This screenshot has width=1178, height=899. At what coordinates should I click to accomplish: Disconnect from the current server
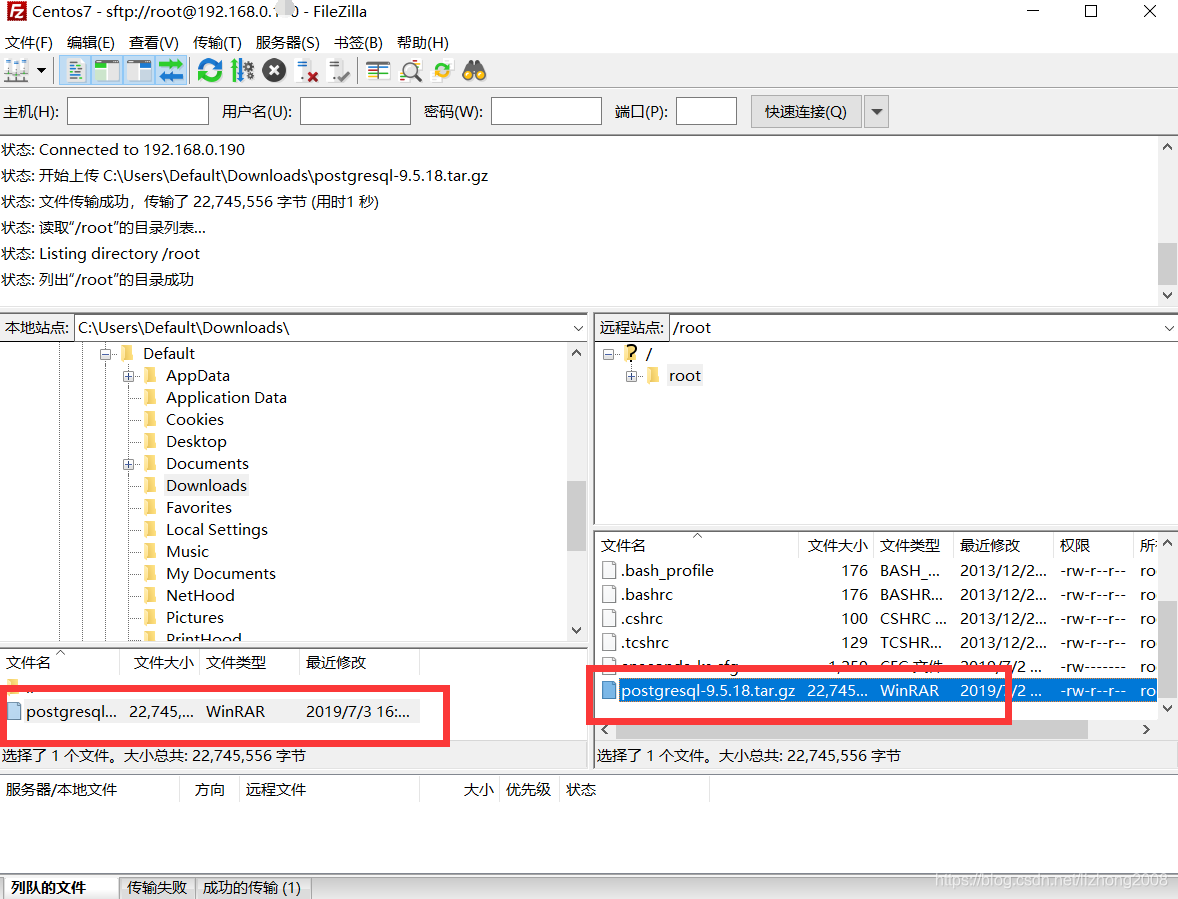(x=307, y=71)
